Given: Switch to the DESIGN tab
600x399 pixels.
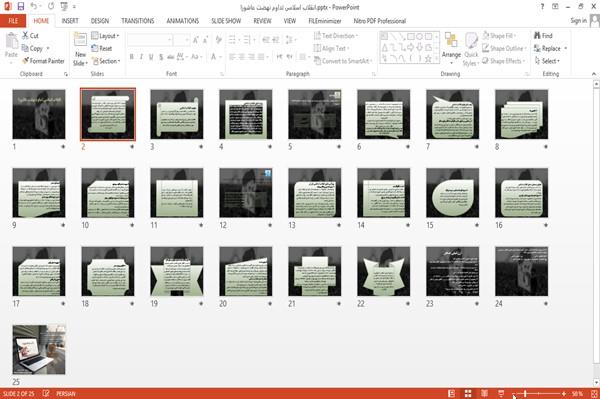Looking at the screenshot, I should (x=99, y=21).
